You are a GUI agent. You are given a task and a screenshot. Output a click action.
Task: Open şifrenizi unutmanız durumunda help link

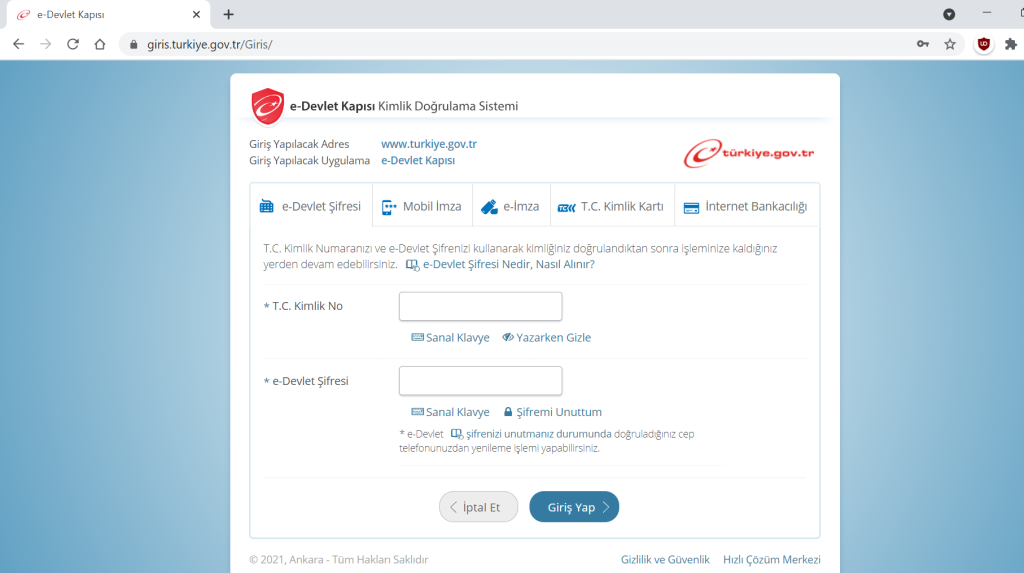(x=532, y=434)
